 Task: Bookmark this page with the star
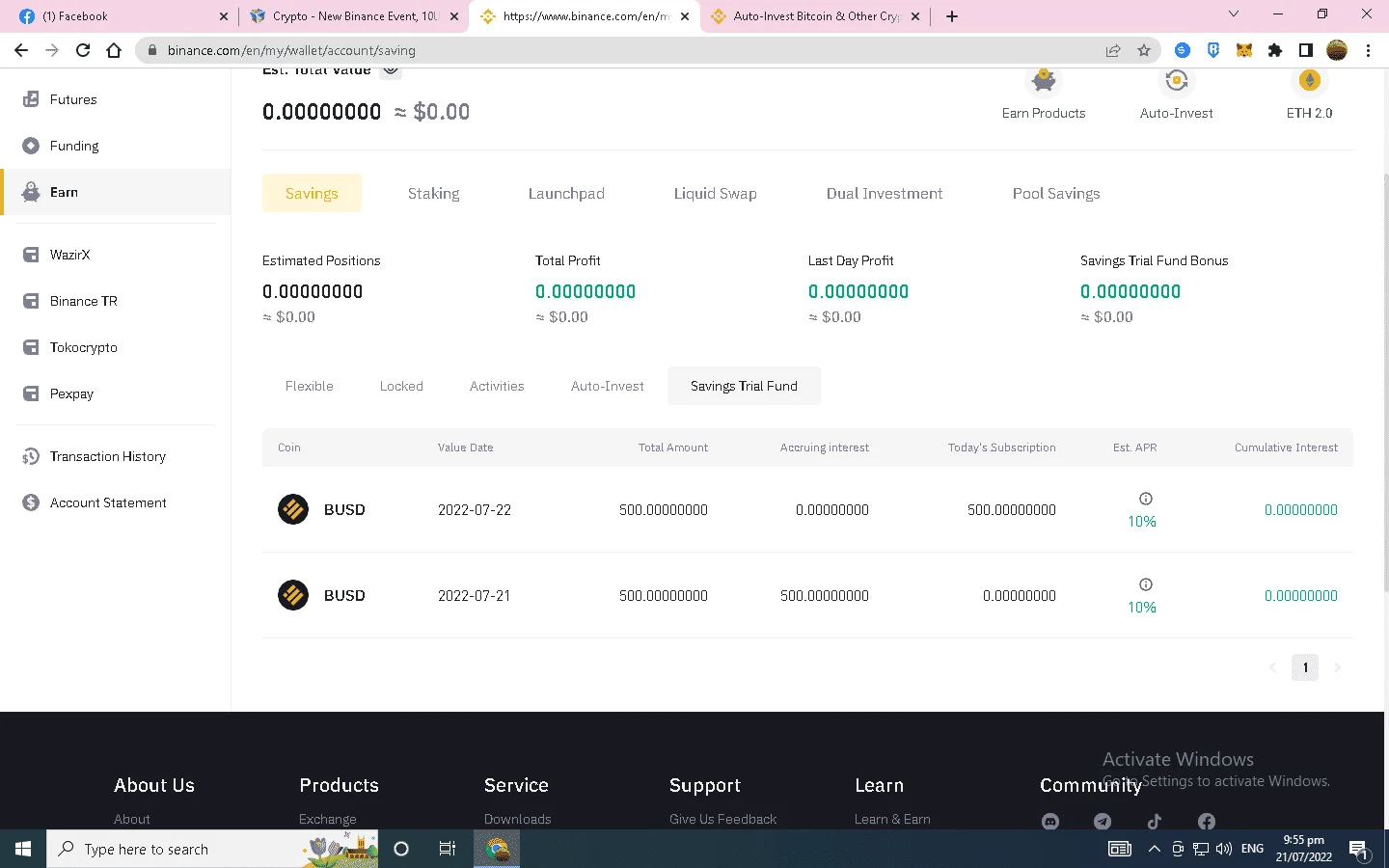point(1144,50)
